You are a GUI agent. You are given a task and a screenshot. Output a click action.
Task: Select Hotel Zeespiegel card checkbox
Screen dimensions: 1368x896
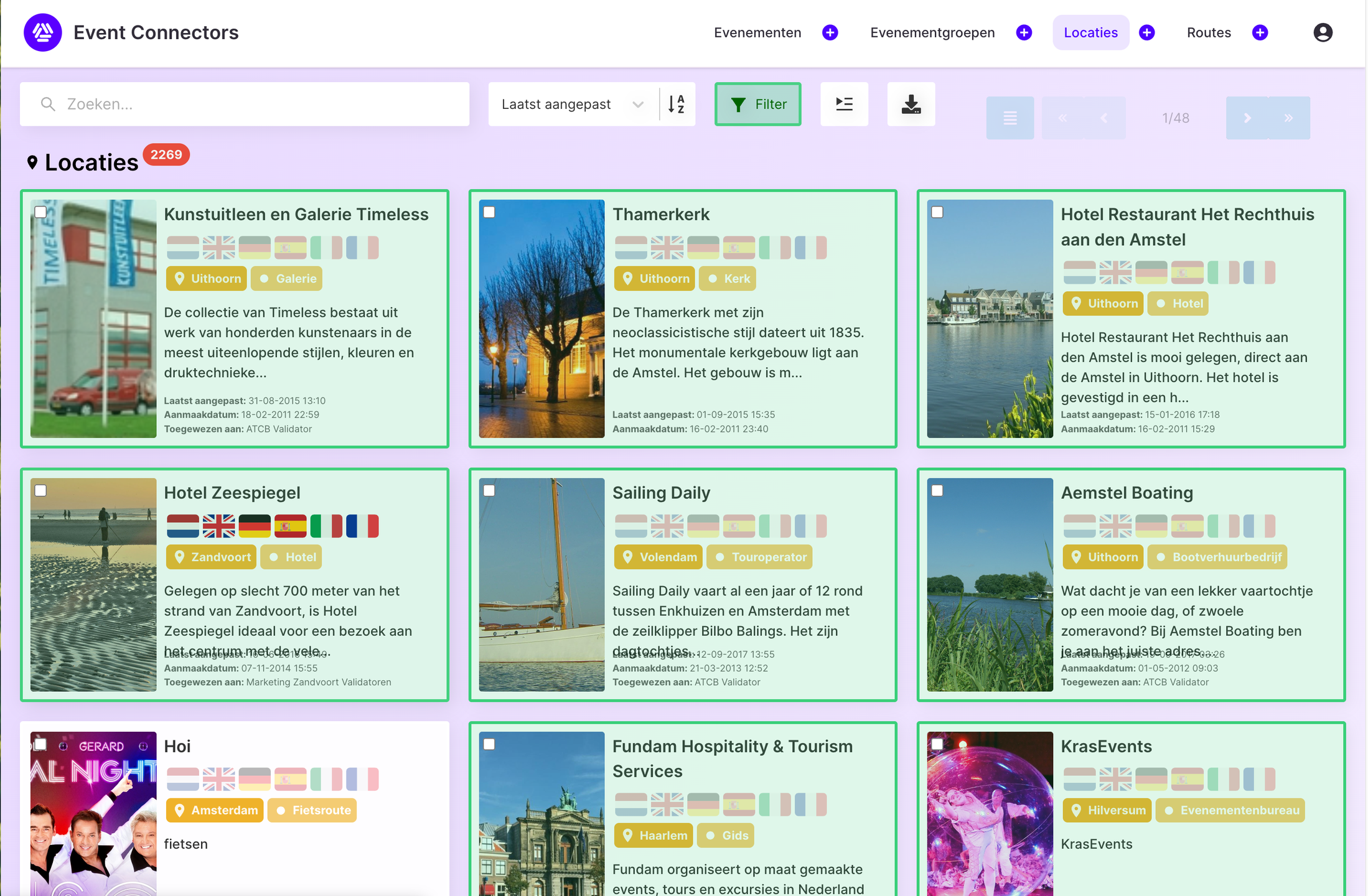pos(41,490)
